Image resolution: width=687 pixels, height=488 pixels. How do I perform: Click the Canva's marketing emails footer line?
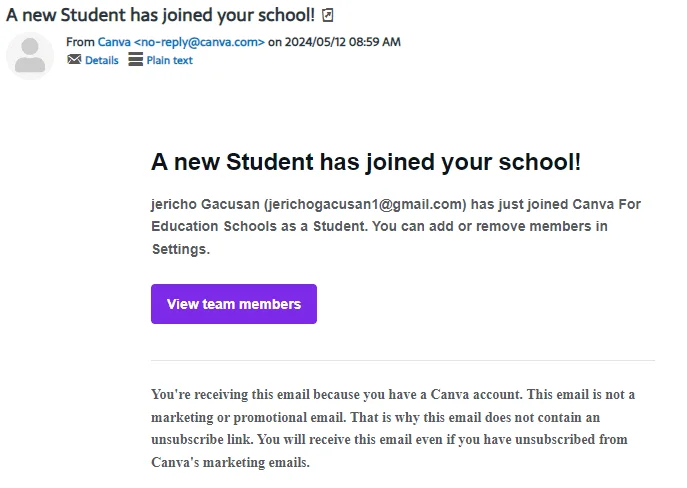click(x=230, y=463)
